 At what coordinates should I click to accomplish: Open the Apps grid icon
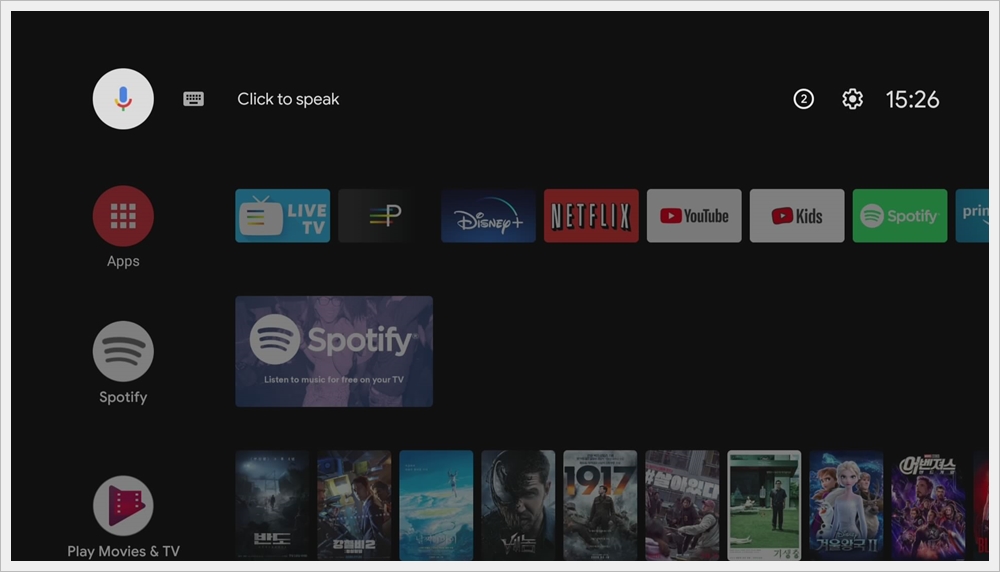click(123, 216)
